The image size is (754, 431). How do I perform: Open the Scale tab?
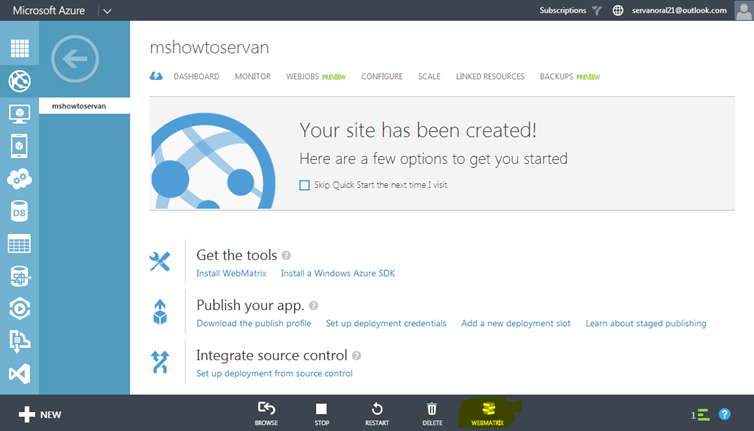(429, 76)
